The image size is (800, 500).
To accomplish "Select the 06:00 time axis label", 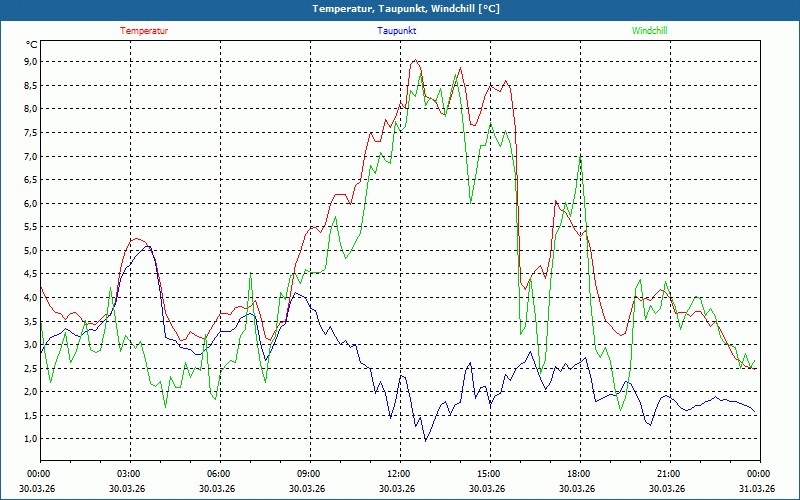I will tap(219, 474).
